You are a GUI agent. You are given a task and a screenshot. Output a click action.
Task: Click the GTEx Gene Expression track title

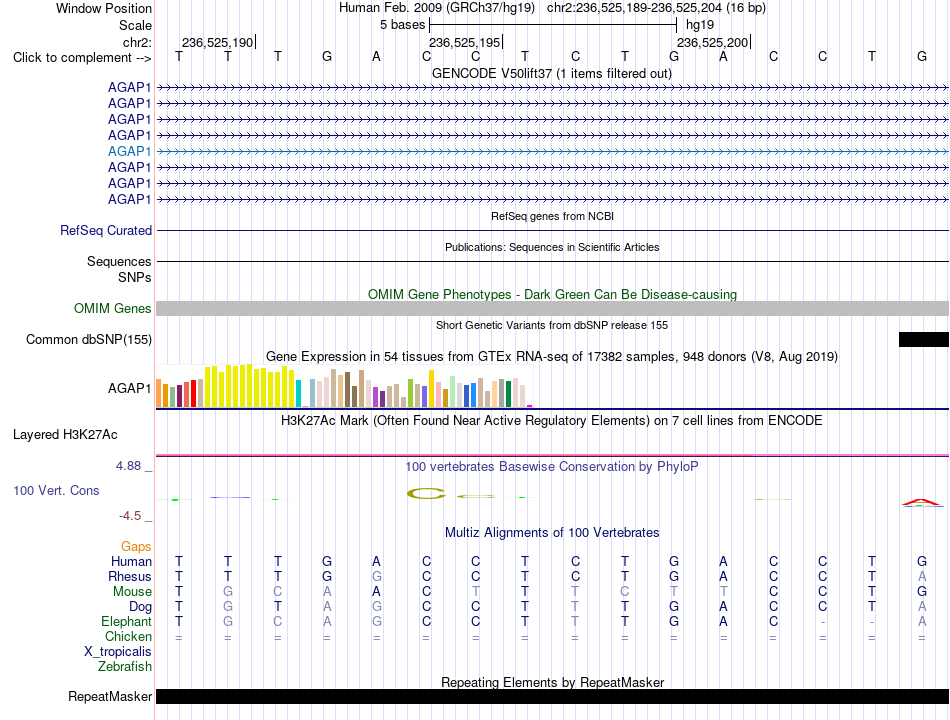(552, 356)
